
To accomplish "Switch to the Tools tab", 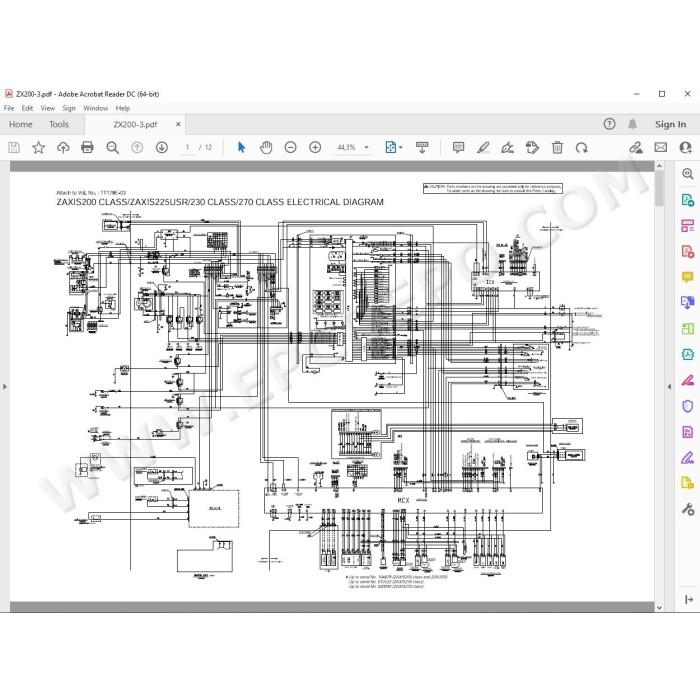I will (x=59, y=124).
